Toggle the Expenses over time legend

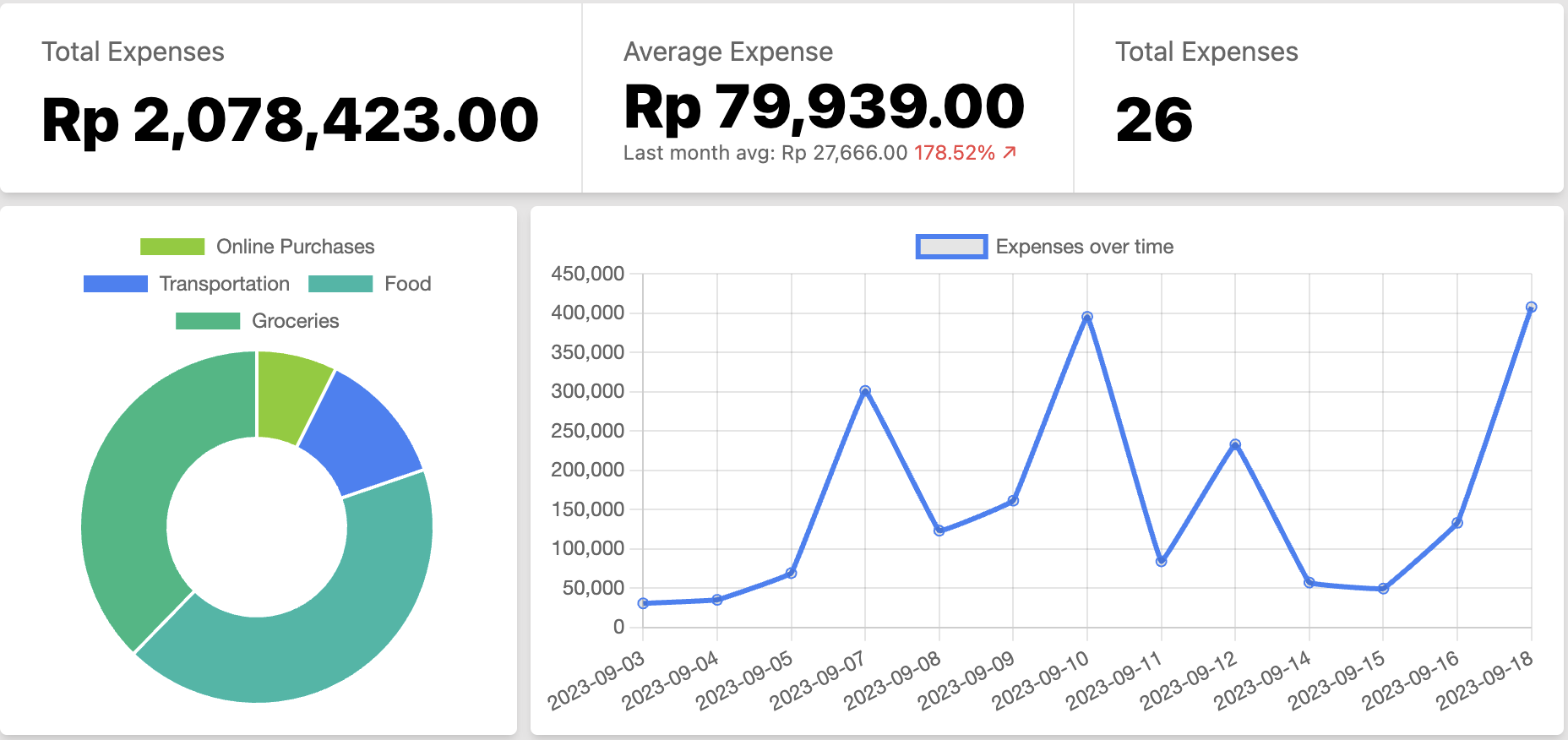point(1045,247)
